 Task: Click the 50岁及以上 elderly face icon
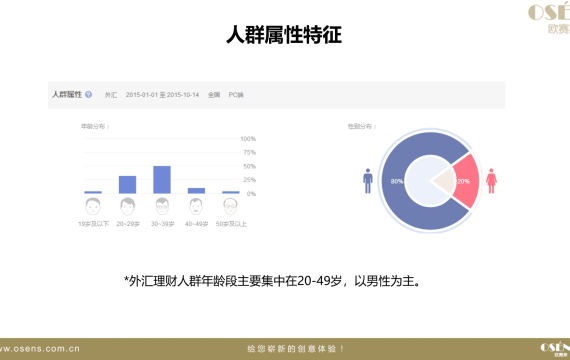click(x=231, y=207)
